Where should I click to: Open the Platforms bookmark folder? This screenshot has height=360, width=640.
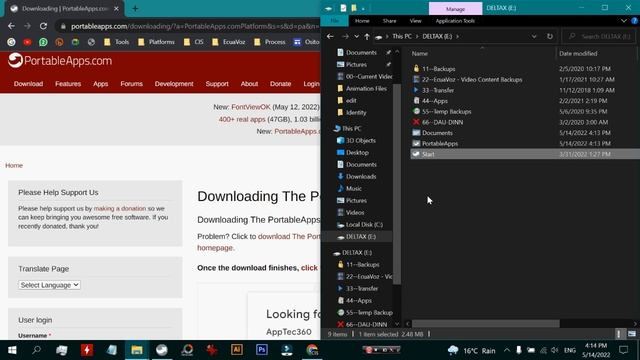[156, 42]
